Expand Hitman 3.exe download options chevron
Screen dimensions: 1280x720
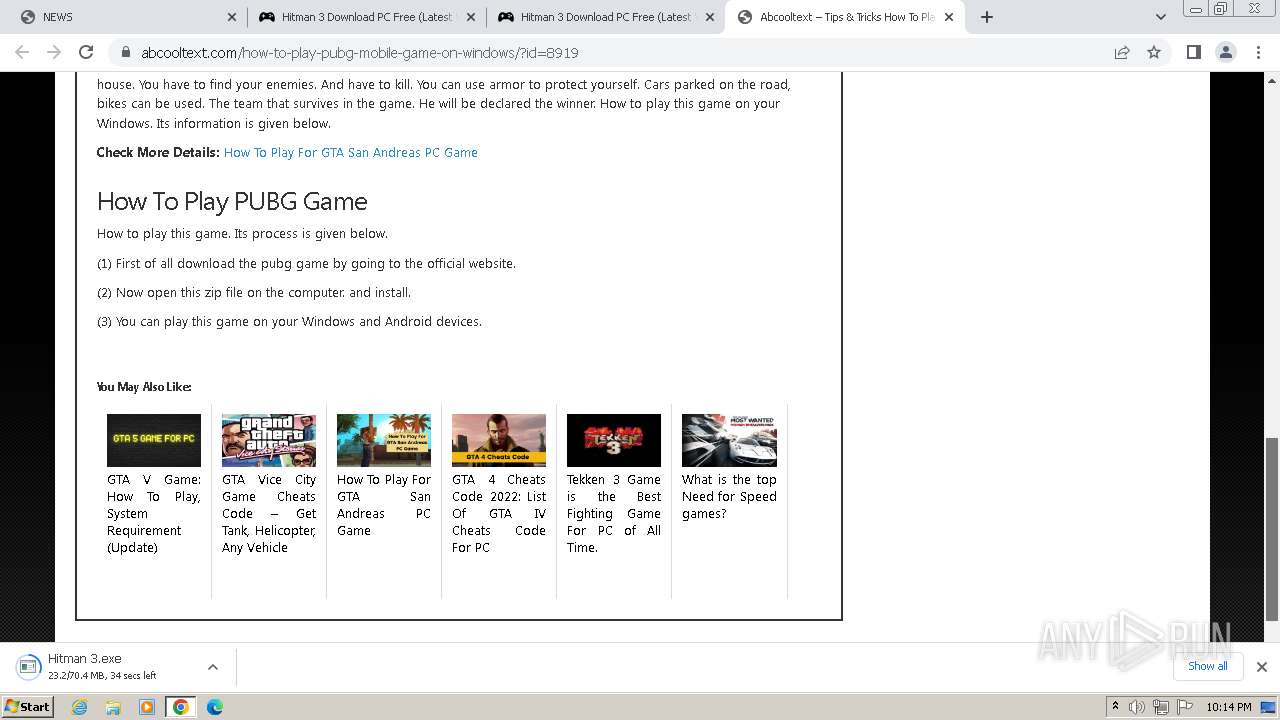[213, 667]
